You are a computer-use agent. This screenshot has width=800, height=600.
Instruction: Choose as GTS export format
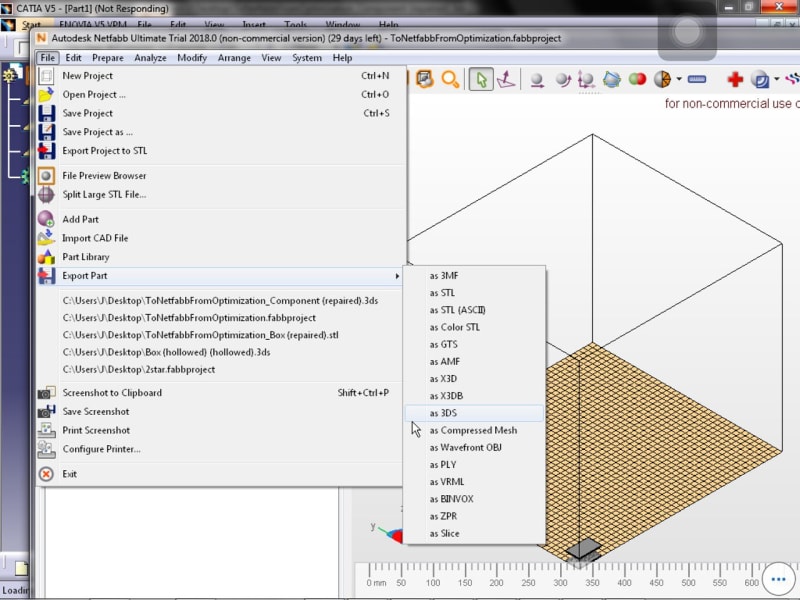[474, 344]
